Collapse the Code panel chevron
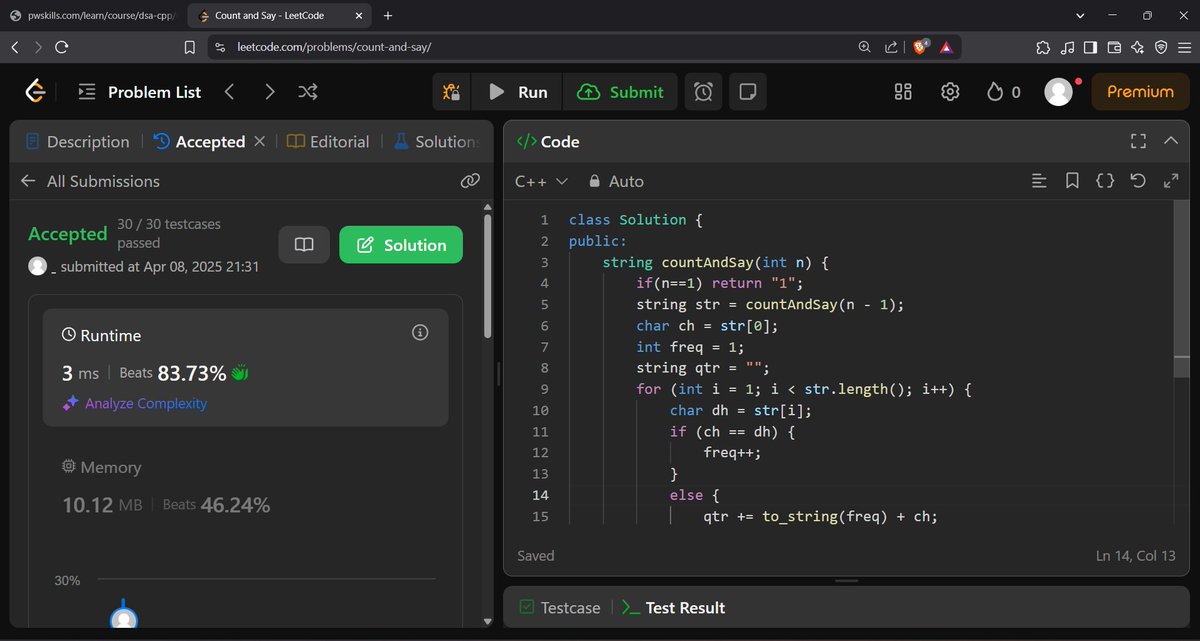 [1171, 141]
